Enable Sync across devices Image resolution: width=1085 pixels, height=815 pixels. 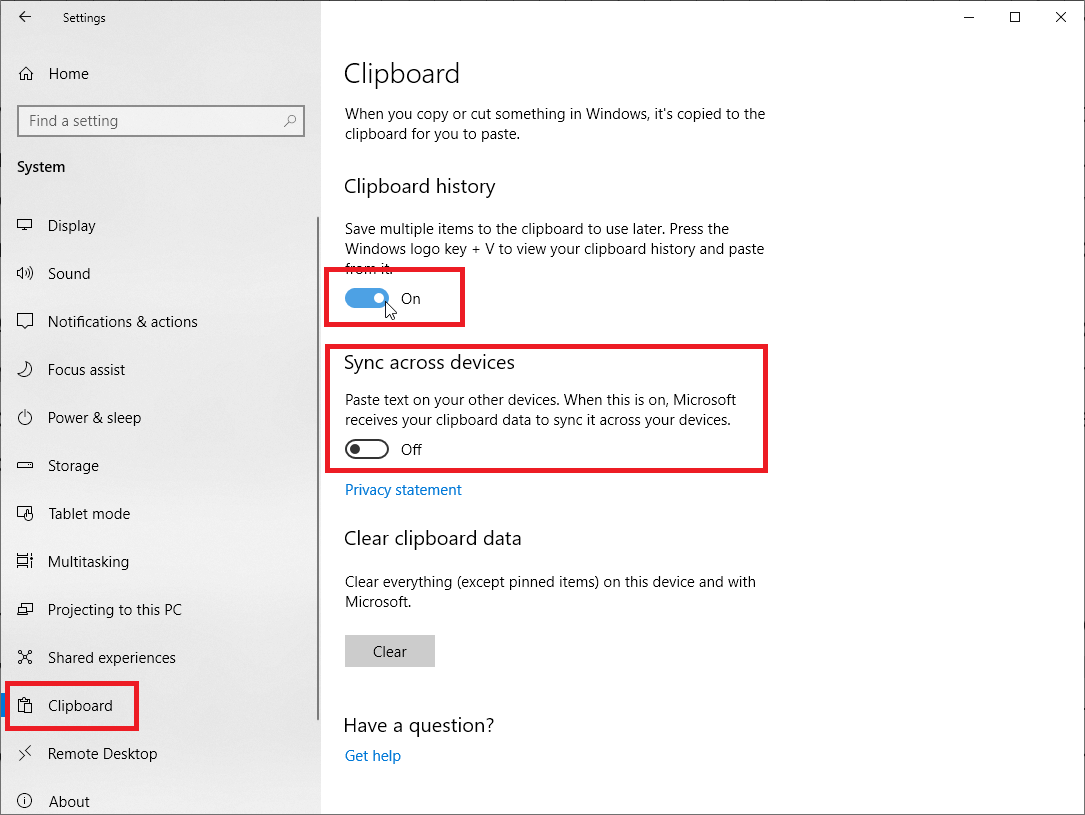pos(366,448)
